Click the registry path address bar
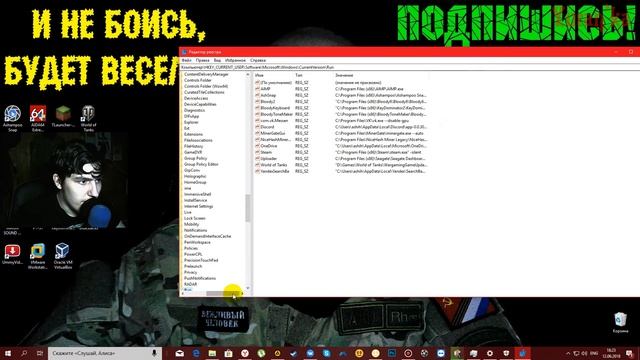640x360 pixels. click(x=410, y=67)
